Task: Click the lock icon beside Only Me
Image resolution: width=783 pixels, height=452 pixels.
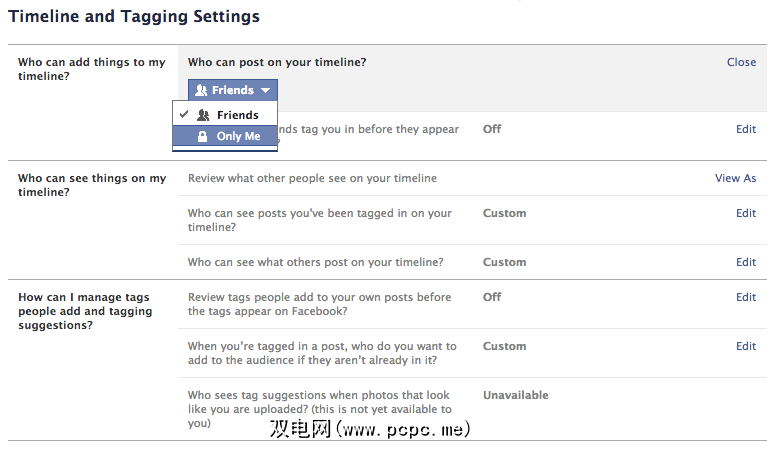Action: (203, 136)
